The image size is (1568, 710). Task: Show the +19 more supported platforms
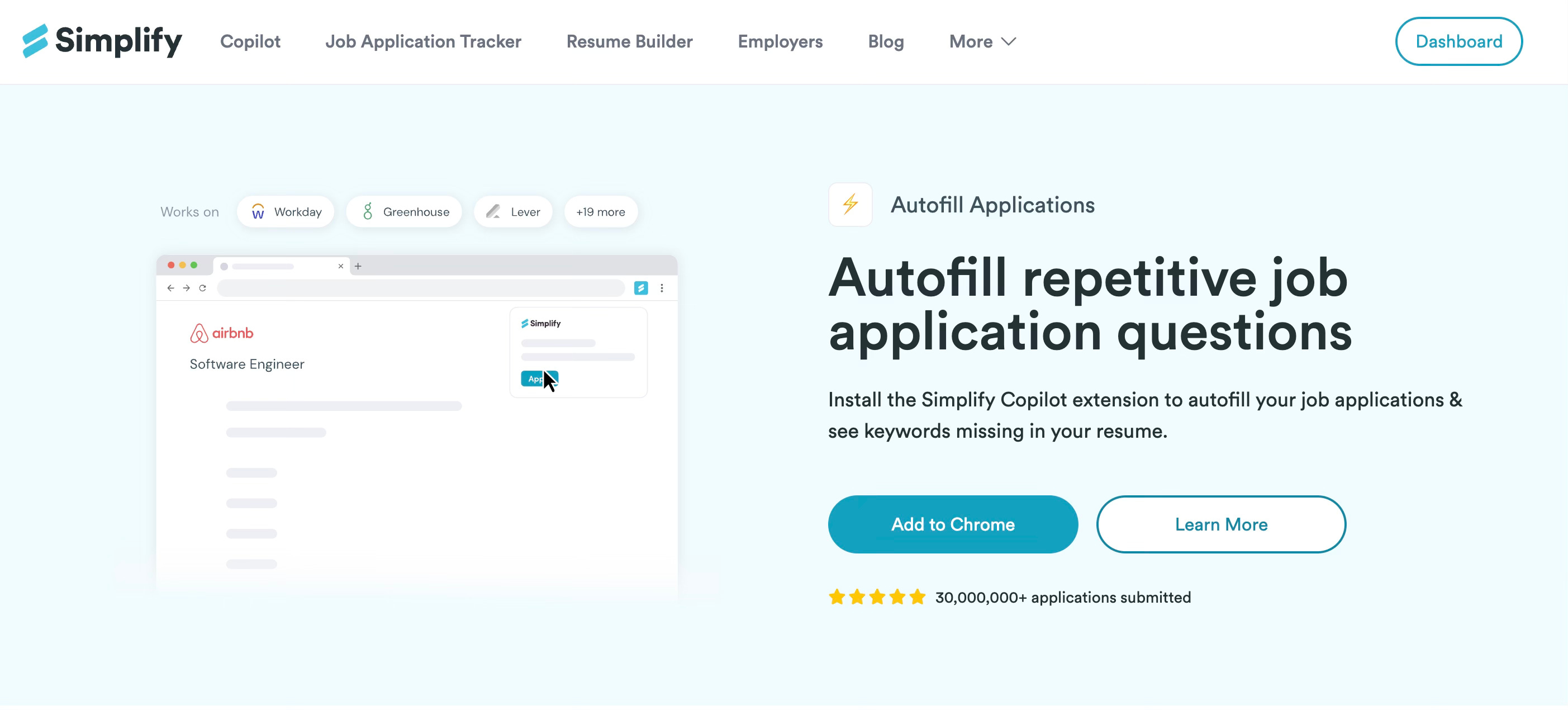600,212
